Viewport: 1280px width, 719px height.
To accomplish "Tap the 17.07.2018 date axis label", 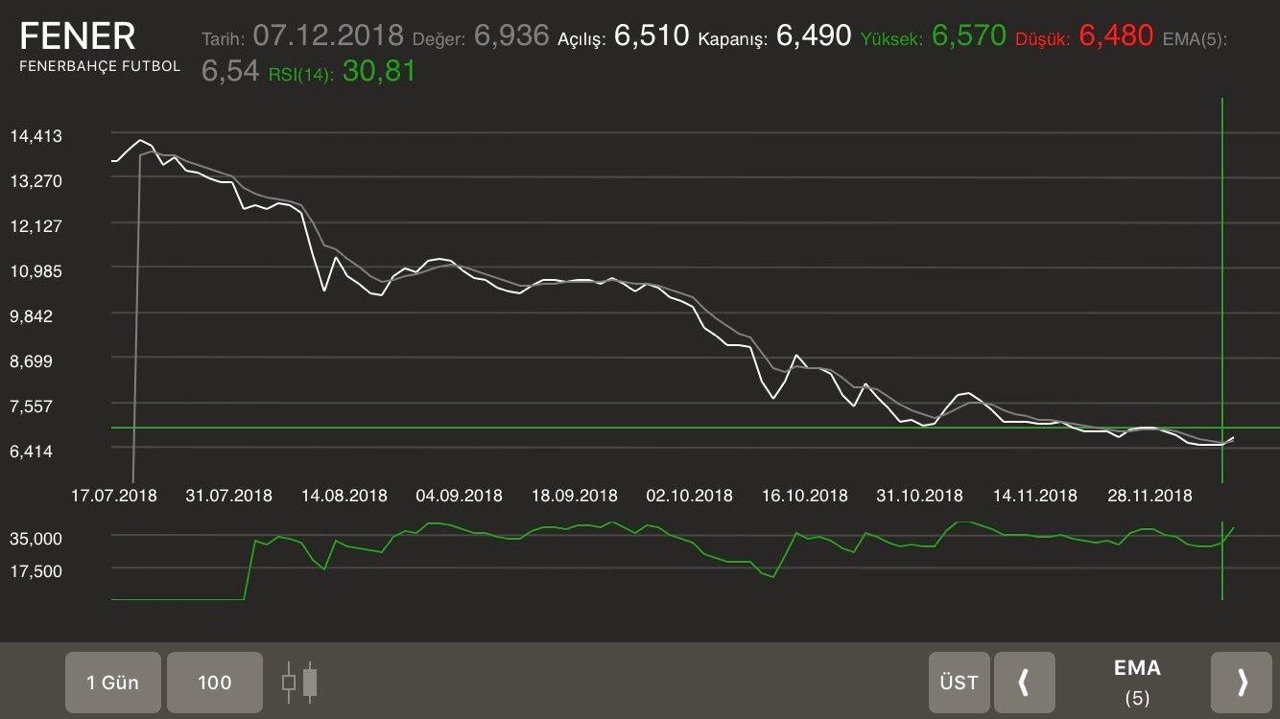I will click(x=114, y=495).
